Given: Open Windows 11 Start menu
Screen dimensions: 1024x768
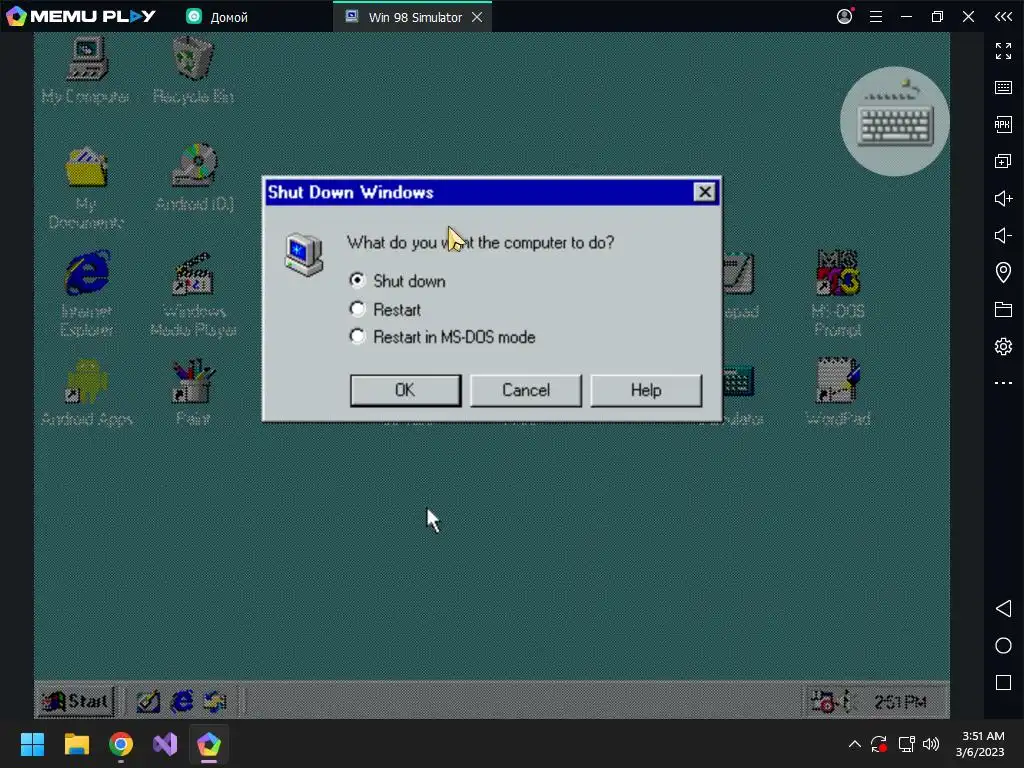Looking at the screenshot, I should coord(32,744).
